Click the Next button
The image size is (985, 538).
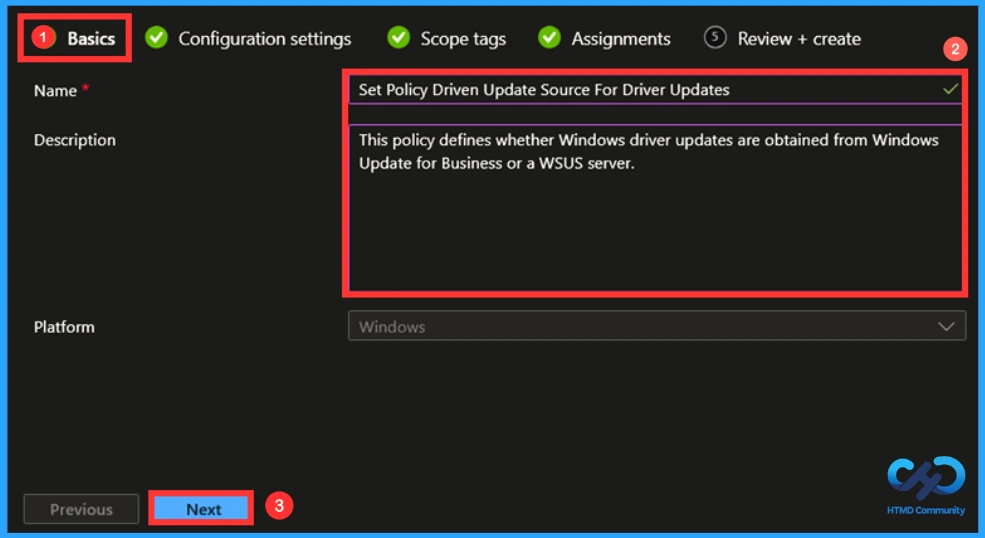(202, 508)
